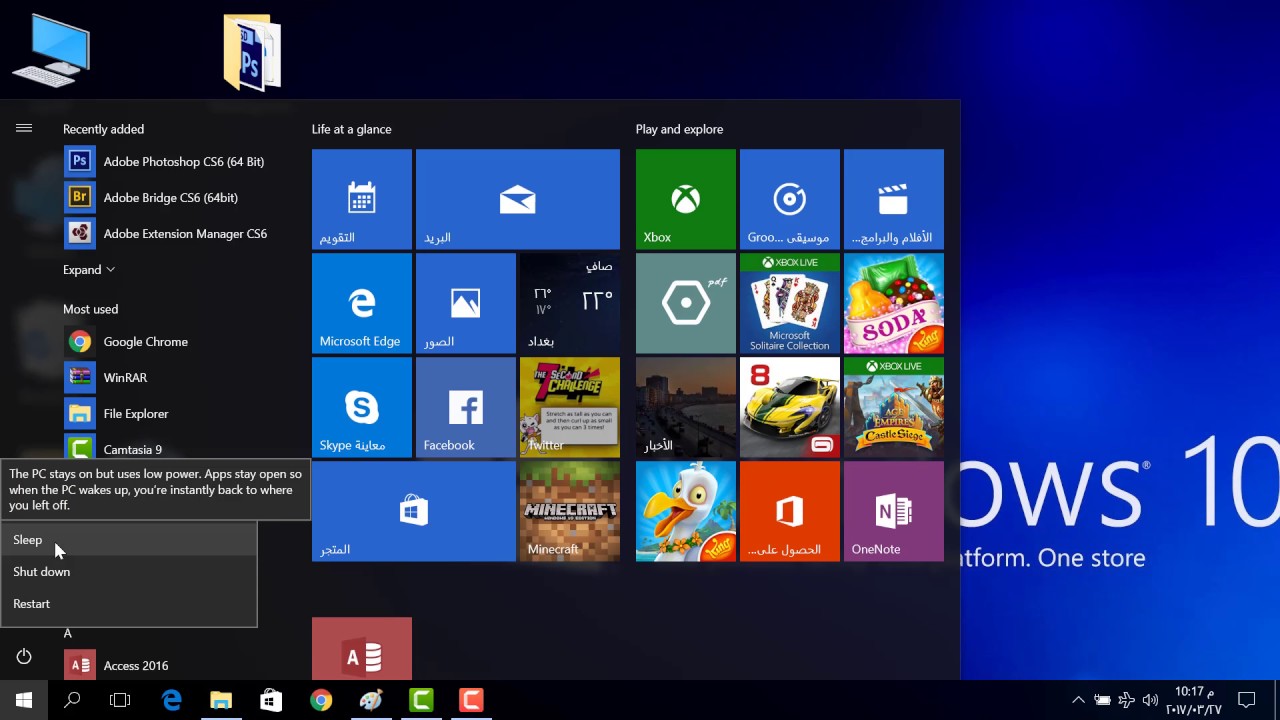Open the OneNote tile
Image resolution: width=1280 pixels, height=720 pixels.
coord(894,511)
